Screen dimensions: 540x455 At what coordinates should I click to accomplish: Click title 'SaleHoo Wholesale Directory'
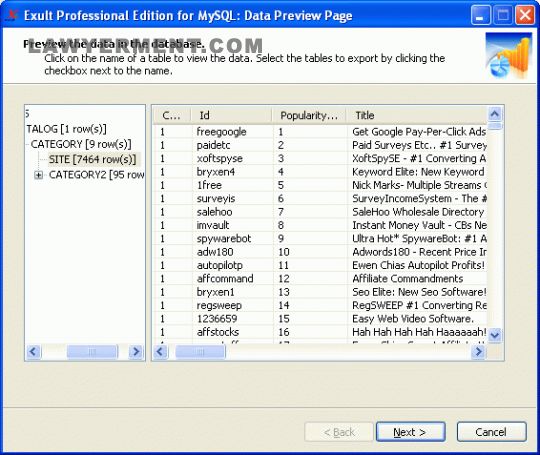pos(418,212)
